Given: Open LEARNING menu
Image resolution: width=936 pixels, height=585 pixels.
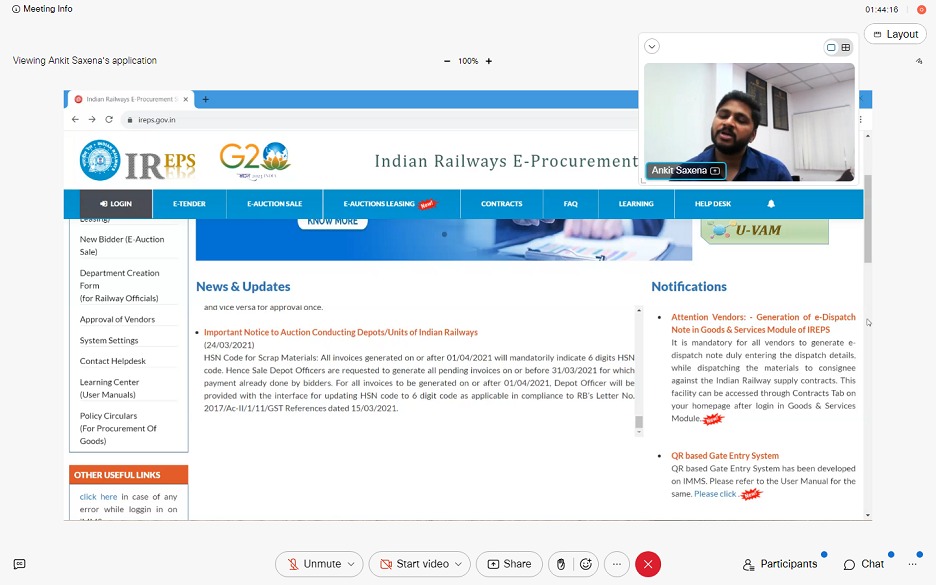Looking at the screenshot, I should pyautogui.click(x=636, y=204).
